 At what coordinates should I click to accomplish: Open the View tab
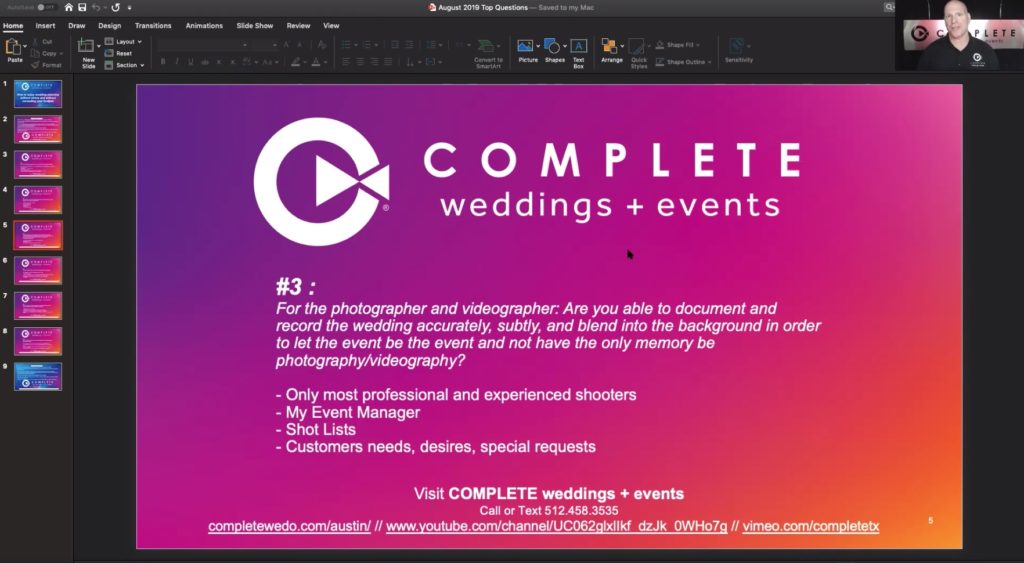(331, 26)
